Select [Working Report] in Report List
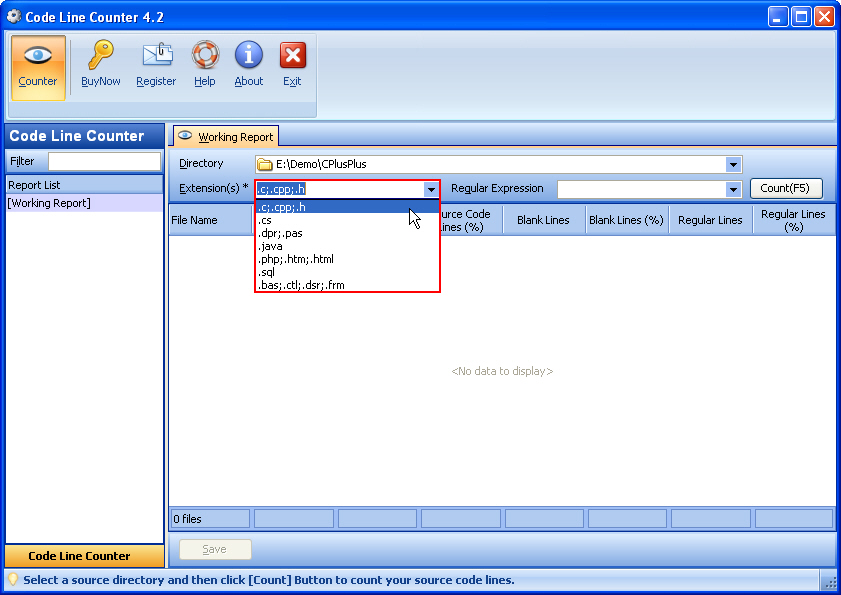841x595 pixels. [49, 203]
